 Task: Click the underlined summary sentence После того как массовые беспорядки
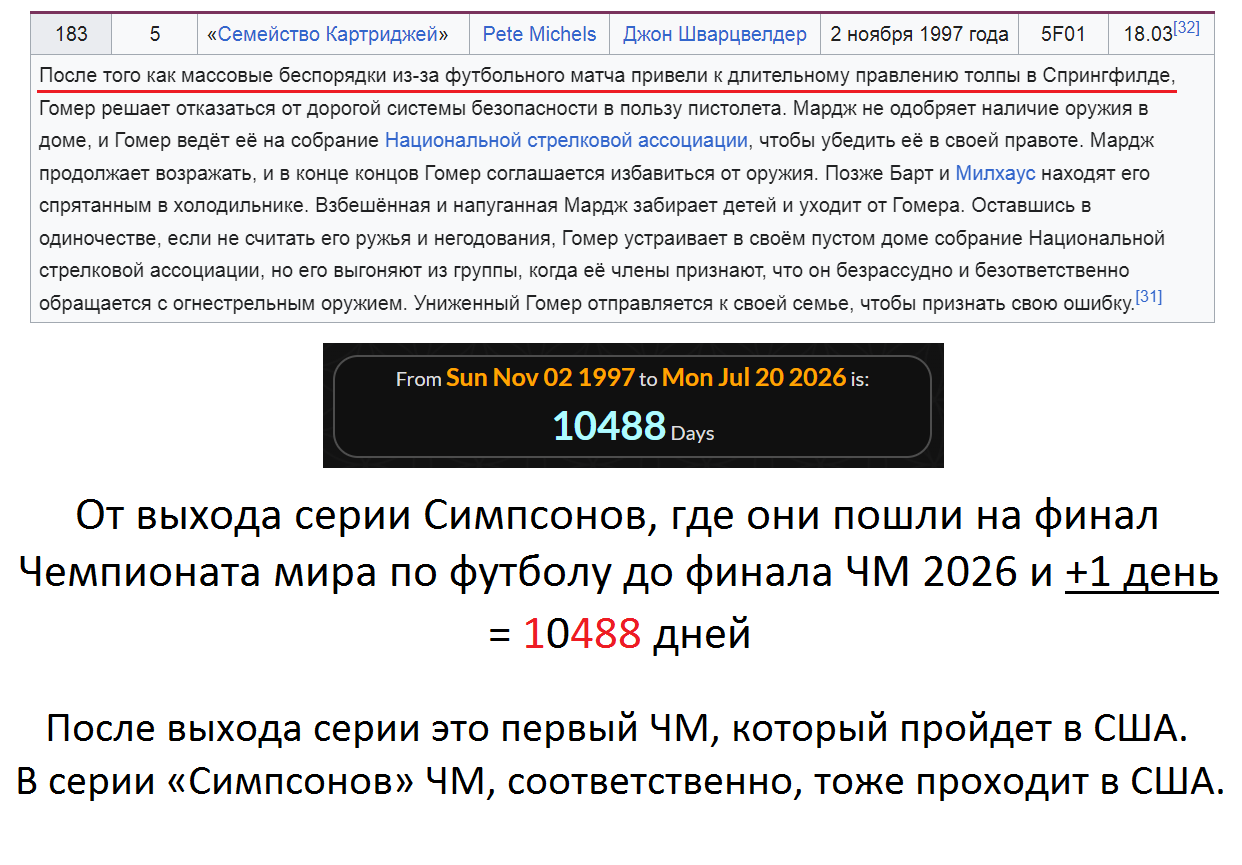[608, 76]
